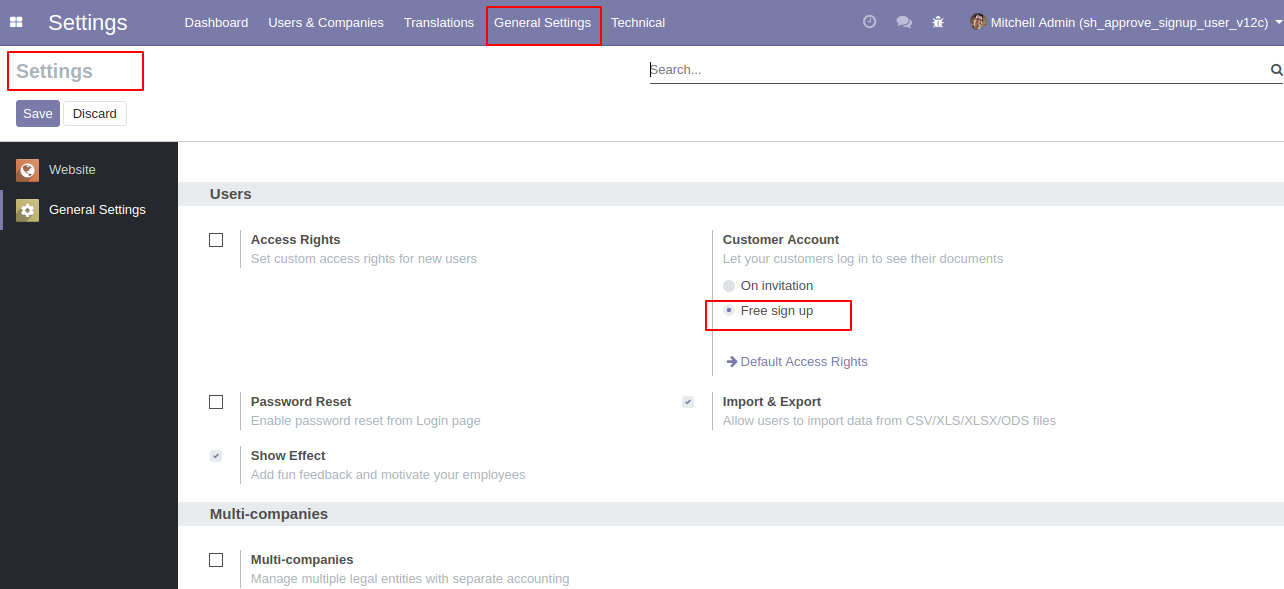
Task: Click the Website sidebar icon
Action: tap(27, 170)
